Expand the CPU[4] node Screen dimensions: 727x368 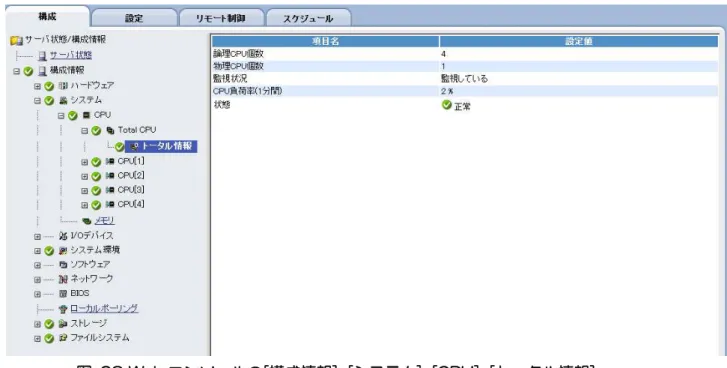[84, 205]
